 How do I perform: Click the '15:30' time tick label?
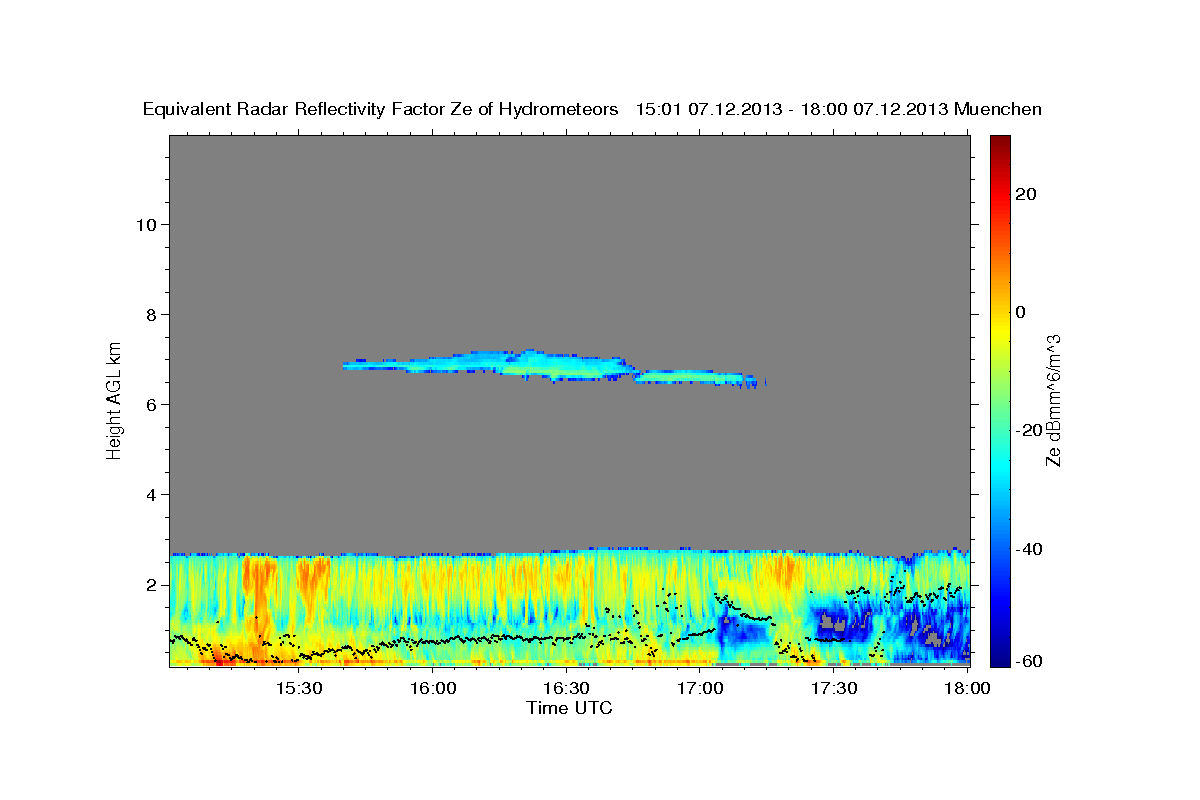(298, 688)
